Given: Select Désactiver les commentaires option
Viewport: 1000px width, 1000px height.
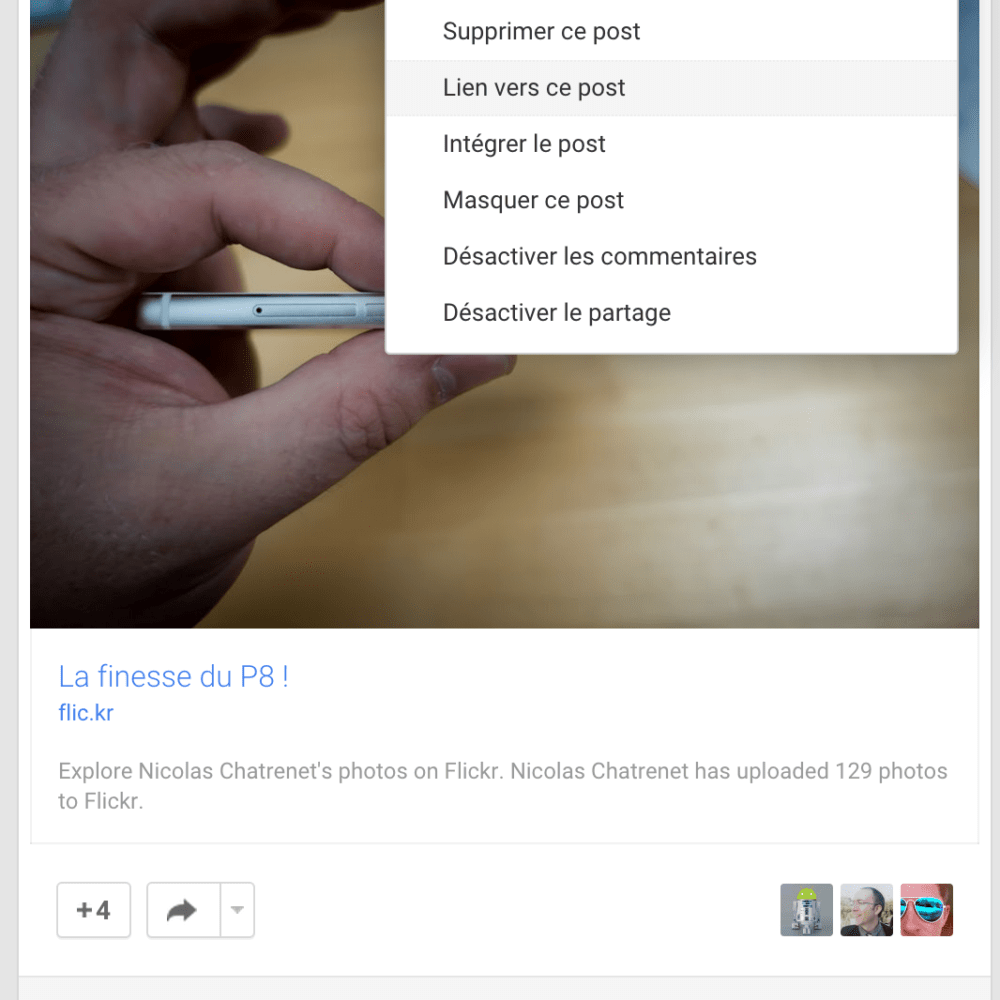Looking at the screenshot, I should (671, 256).
